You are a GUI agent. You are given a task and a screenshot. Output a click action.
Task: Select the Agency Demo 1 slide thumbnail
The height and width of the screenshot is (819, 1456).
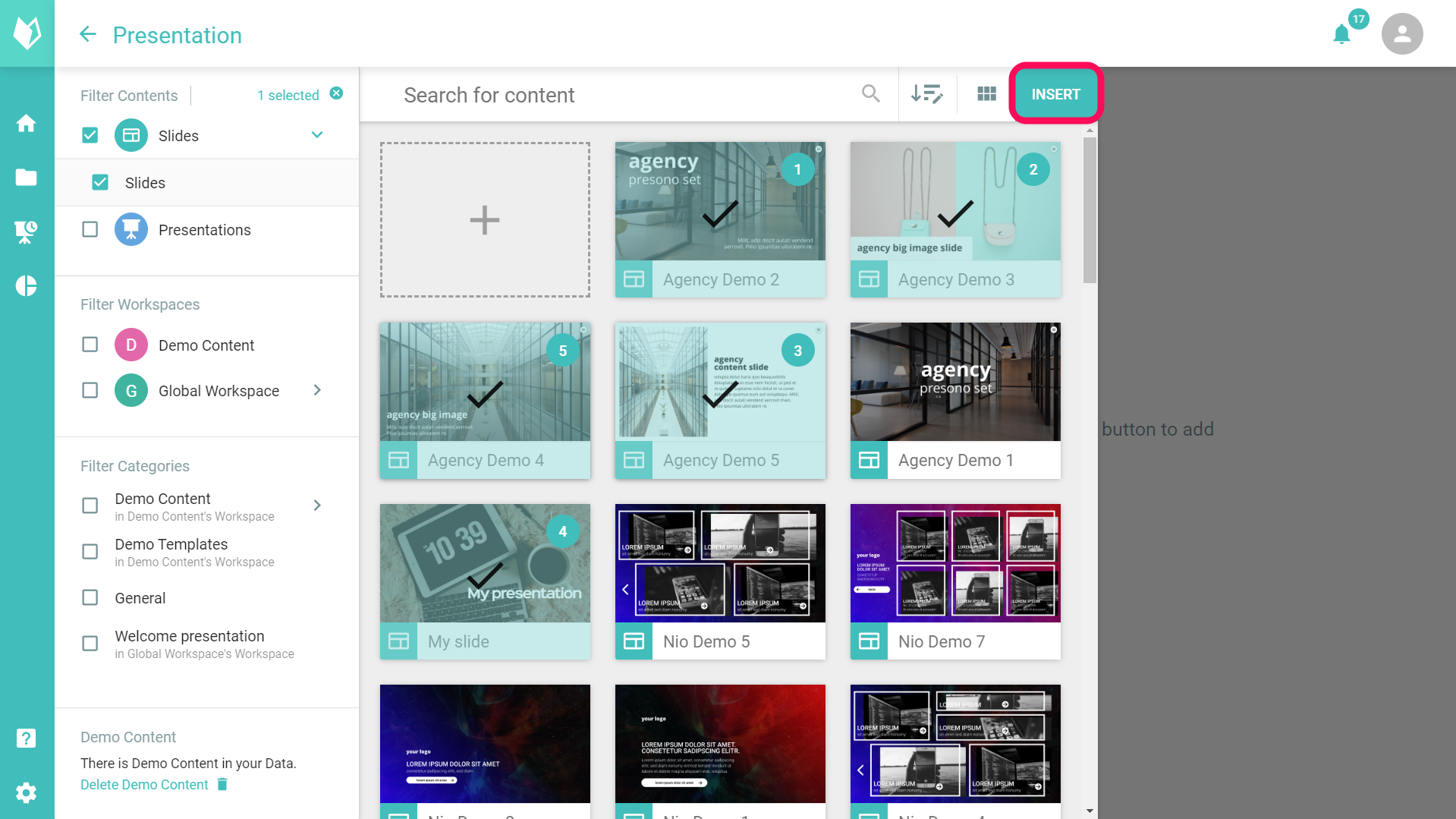(x=954, y=381)
